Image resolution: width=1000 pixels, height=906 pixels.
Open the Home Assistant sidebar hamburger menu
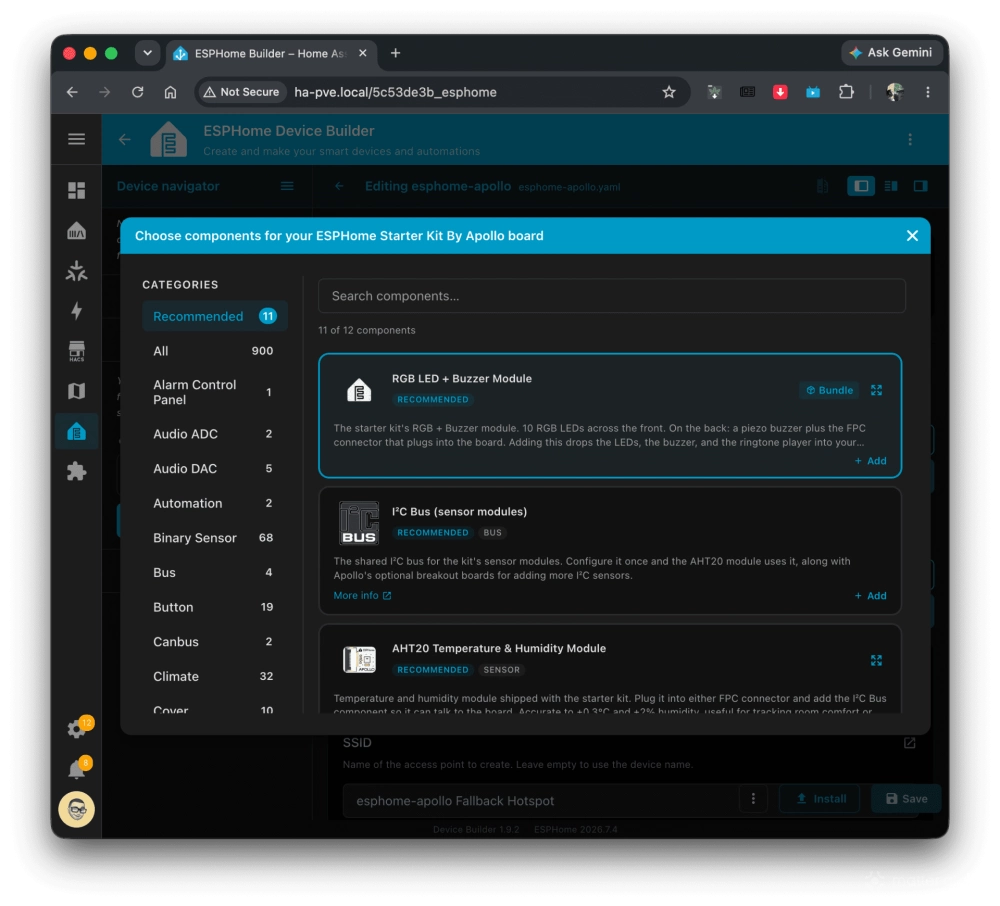tap(77, 139)
